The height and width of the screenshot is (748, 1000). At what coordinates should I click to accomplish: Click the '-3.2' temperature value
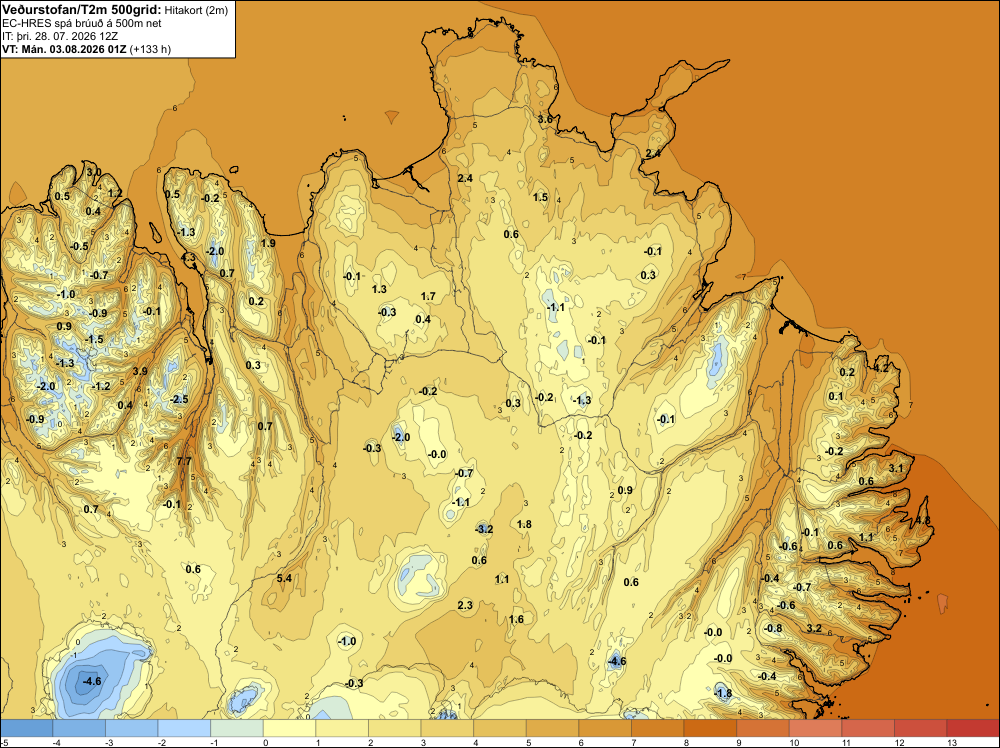pyautogui.click(x=484, y=529)
